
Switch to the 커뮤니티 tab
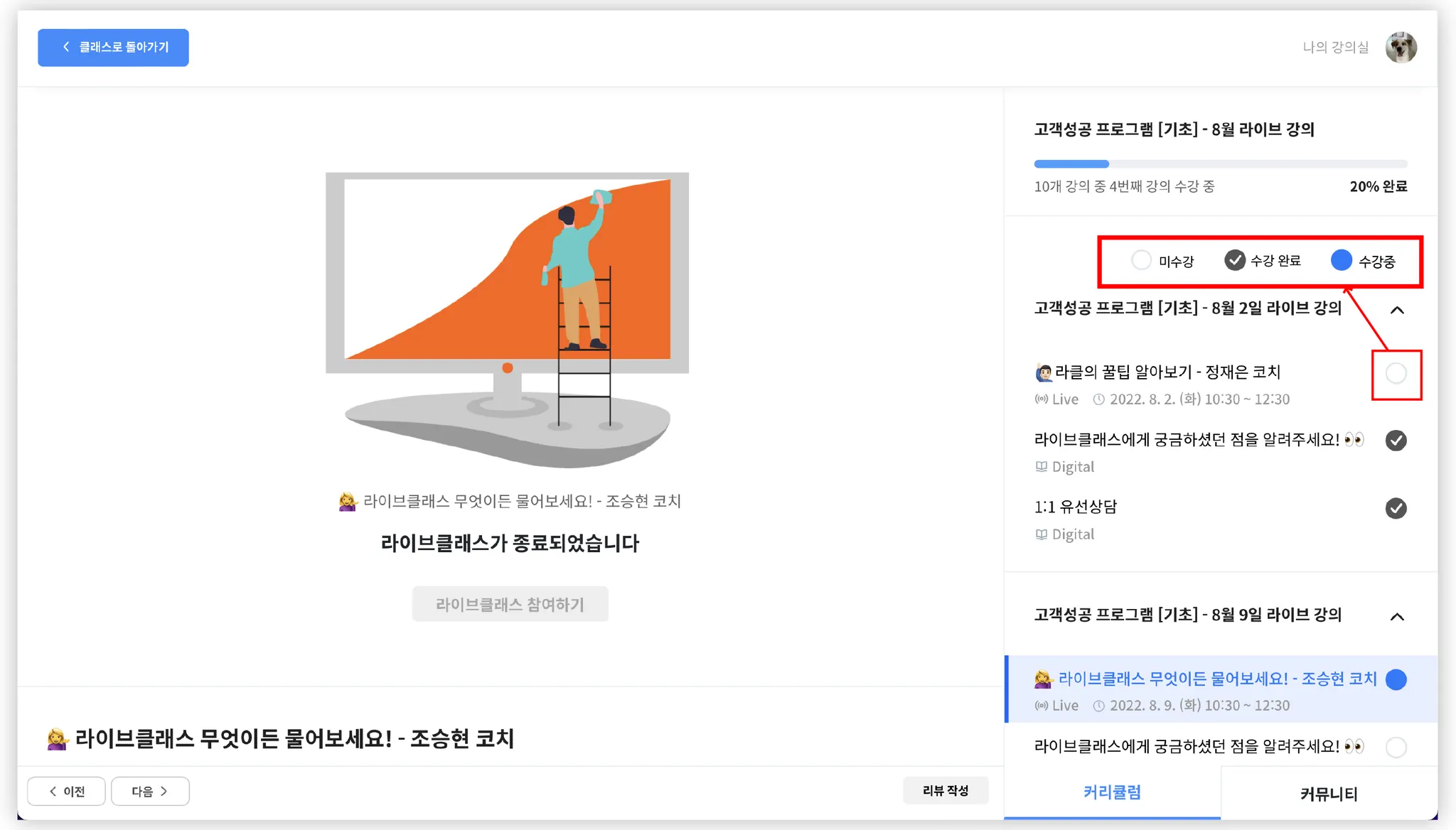point(1328,793)
